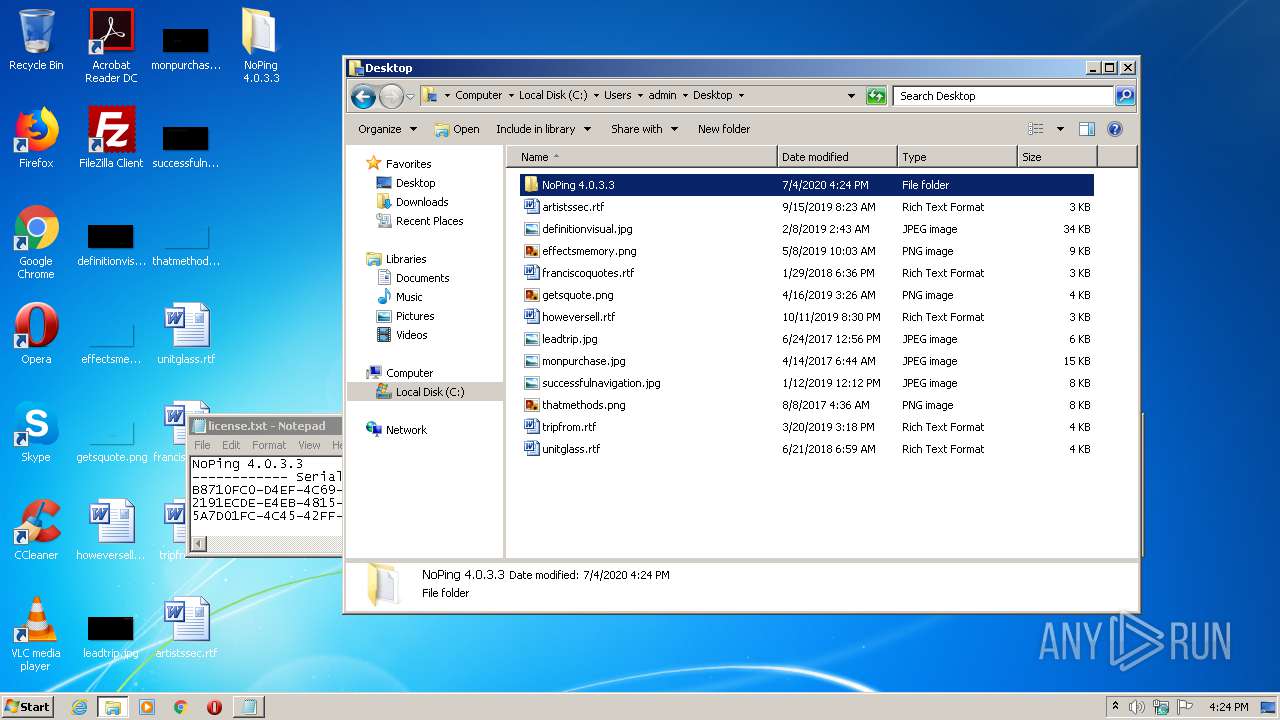
Task: Toggle the preview pane icon
Action: (x=1087, y=129)
